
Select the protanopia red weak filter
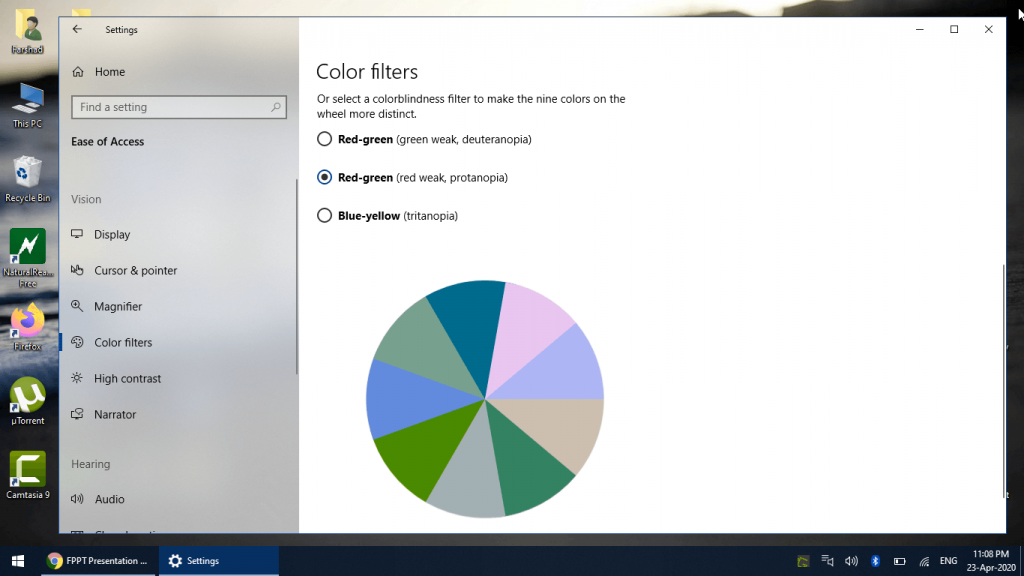pyautogui.click(x=324, y=177)
